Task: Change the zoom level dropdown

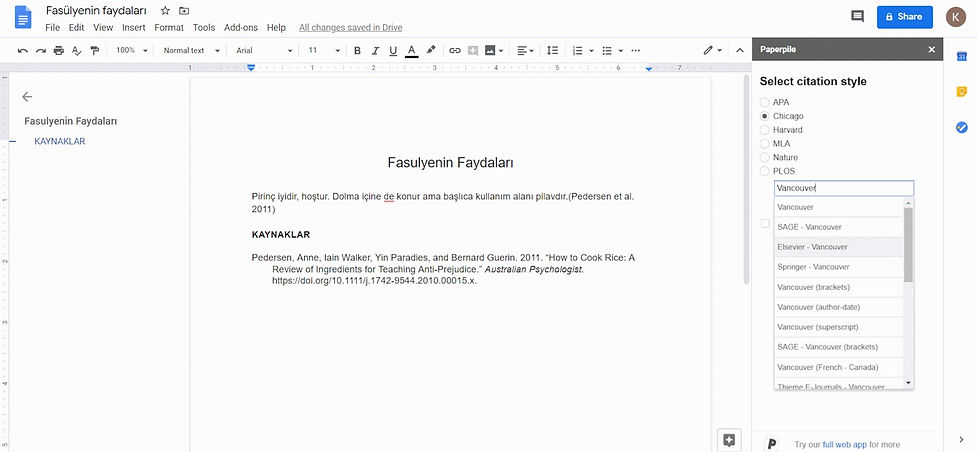Action: pyautogui.click(x=132, y=50)
